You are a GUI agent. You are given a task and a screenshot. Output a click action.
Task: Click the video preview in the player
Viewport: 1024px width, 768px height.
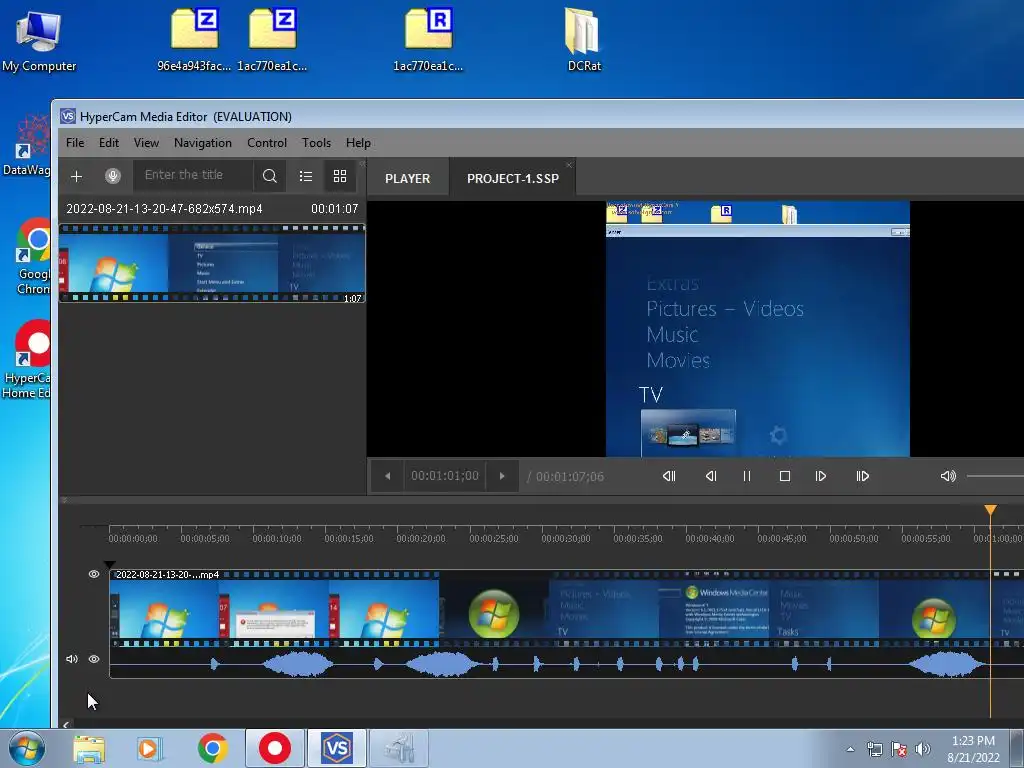[x=758, y=329]
